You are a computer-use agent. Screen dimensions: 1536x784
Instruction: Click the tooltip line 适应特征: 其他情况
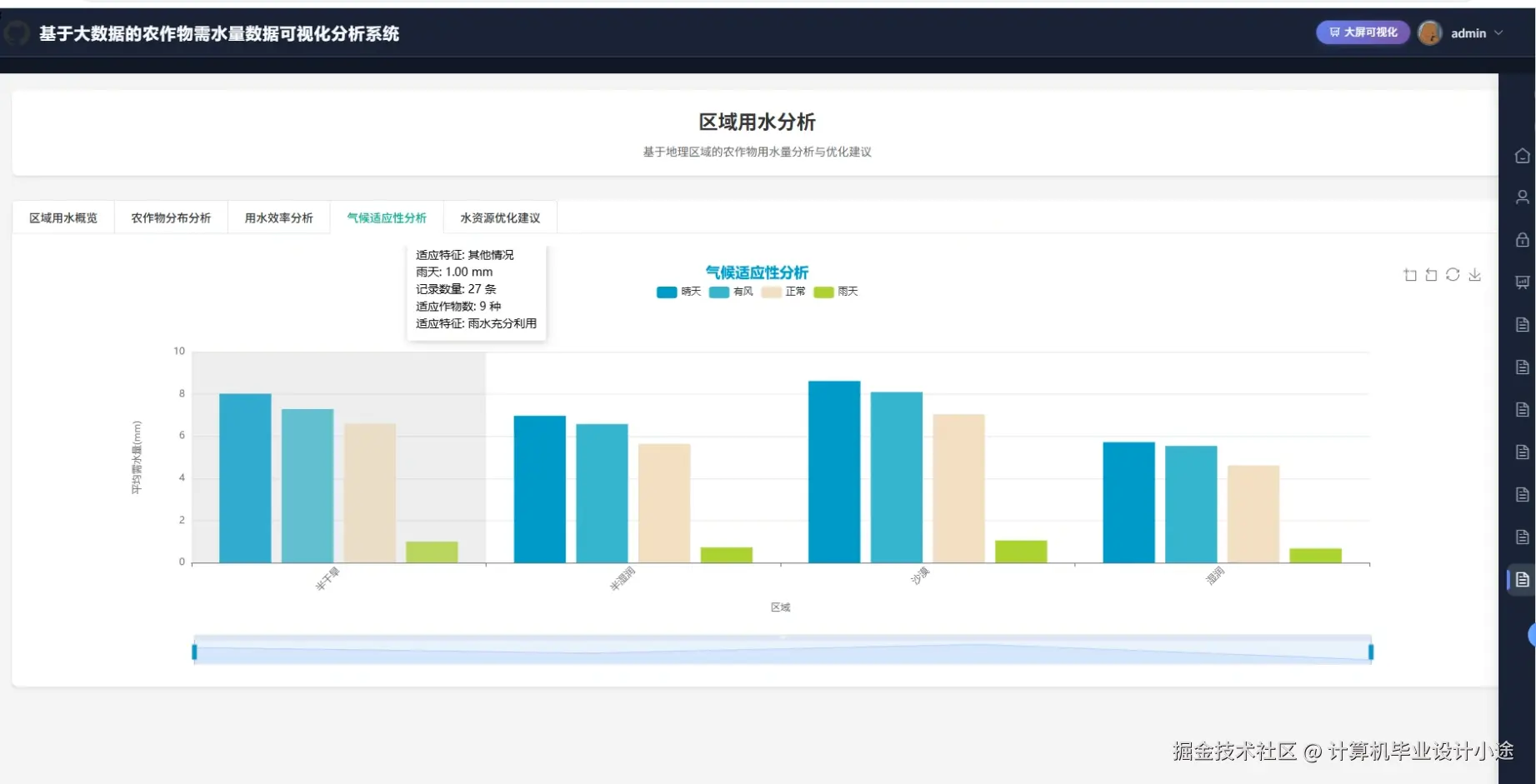[465, 255]
